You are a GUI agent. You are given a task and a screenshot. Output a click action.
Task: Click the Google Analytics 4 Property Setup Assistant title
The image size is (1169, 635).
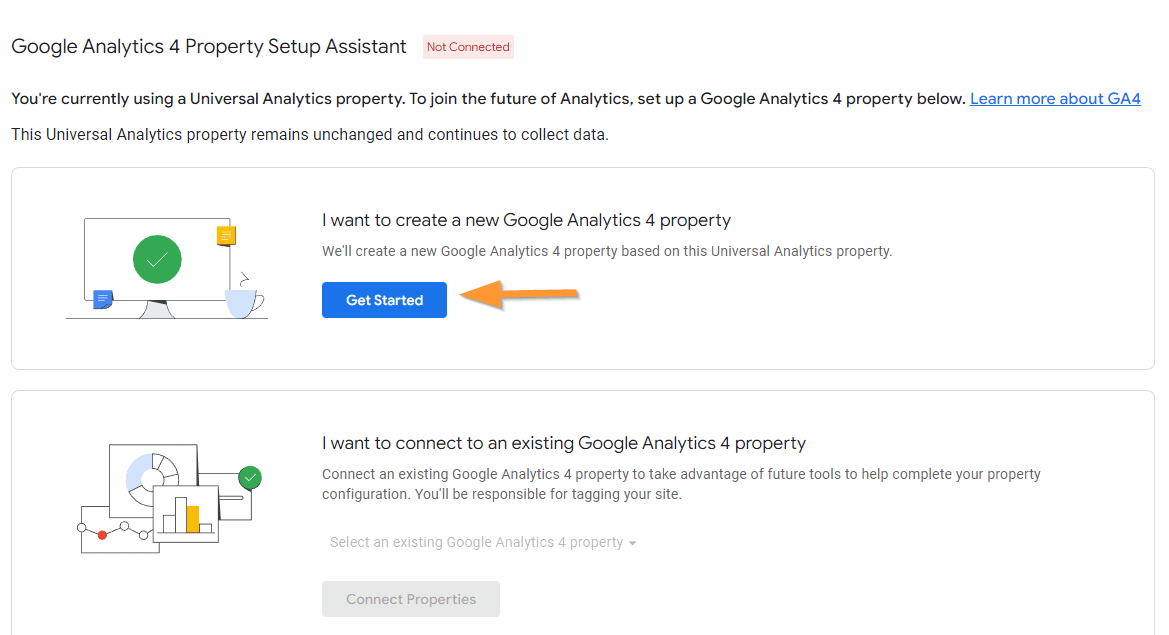point(209,46)
